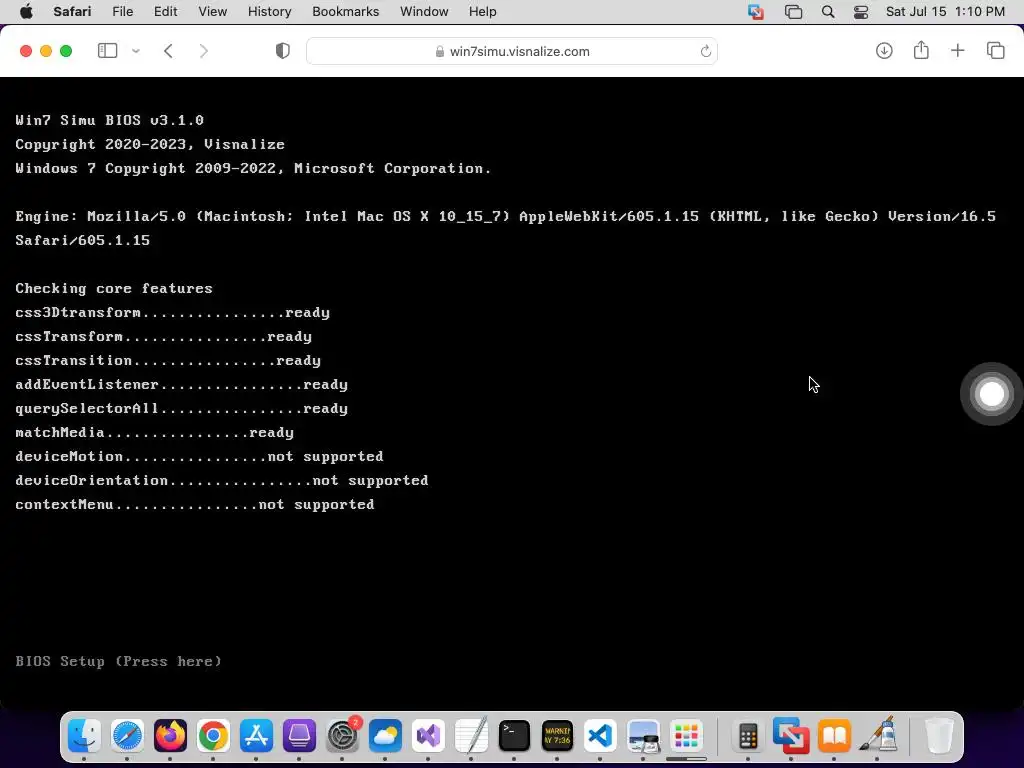Viewport: 1024px width, 768px height.
Task: Launch Firefox from the Dock
Action: pos(170,736)
